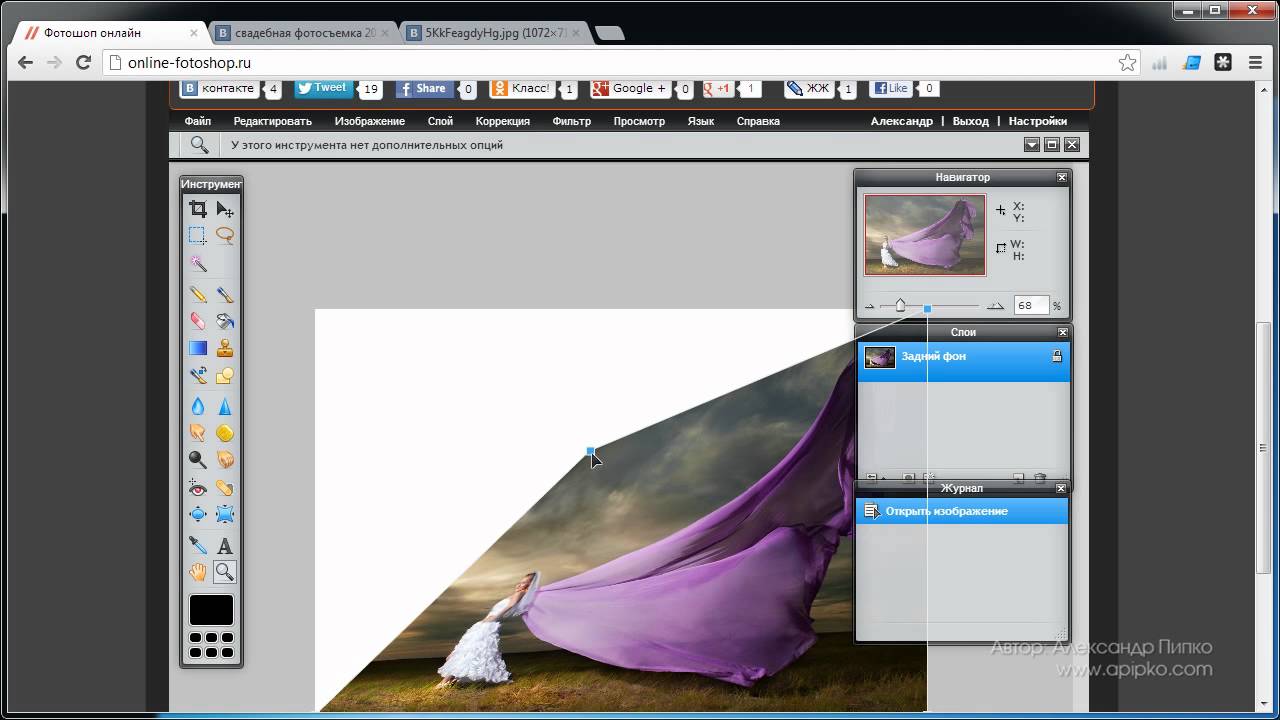1280x720 pixels.
Task: Select the Color Replace tool
Action: coord(198,375)
